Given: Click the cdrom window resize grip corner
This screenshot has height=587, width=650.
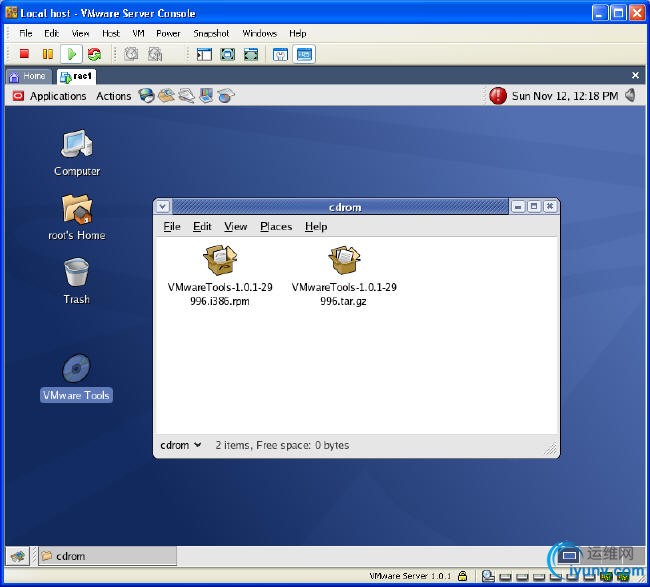Looking at the screenshot, I should [x=551, y=449].
